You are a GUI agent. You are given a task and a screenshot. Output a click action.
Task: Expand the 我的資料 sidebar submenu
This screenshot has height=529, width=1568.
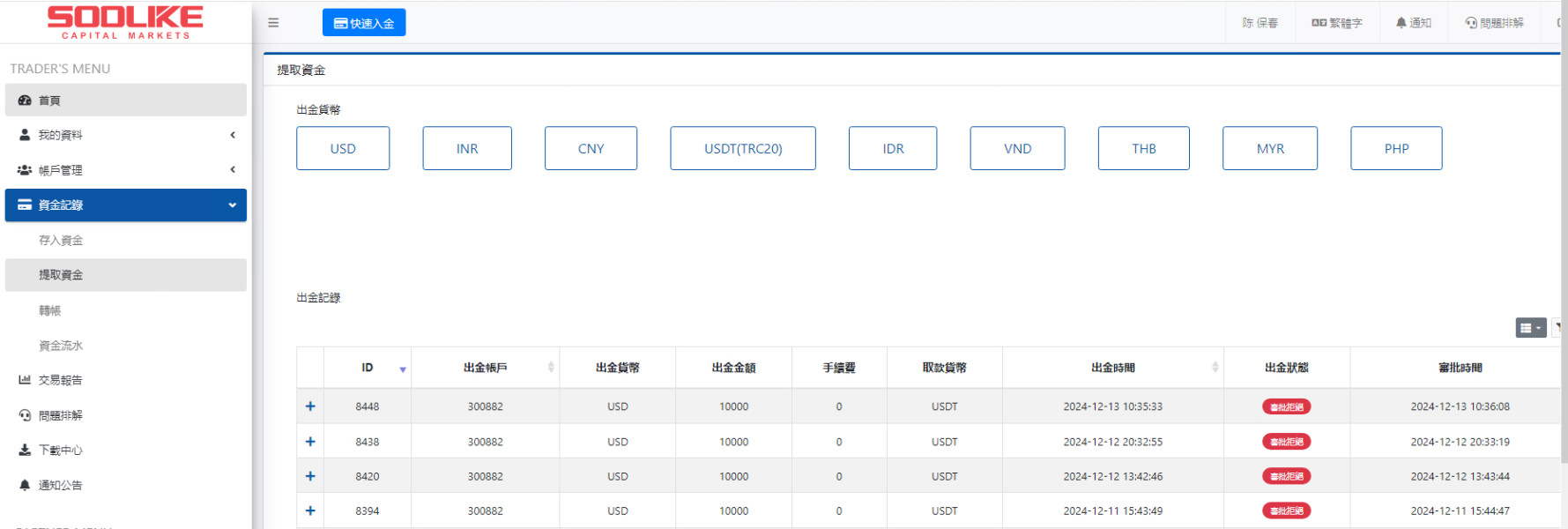click(x=125, y=135)
